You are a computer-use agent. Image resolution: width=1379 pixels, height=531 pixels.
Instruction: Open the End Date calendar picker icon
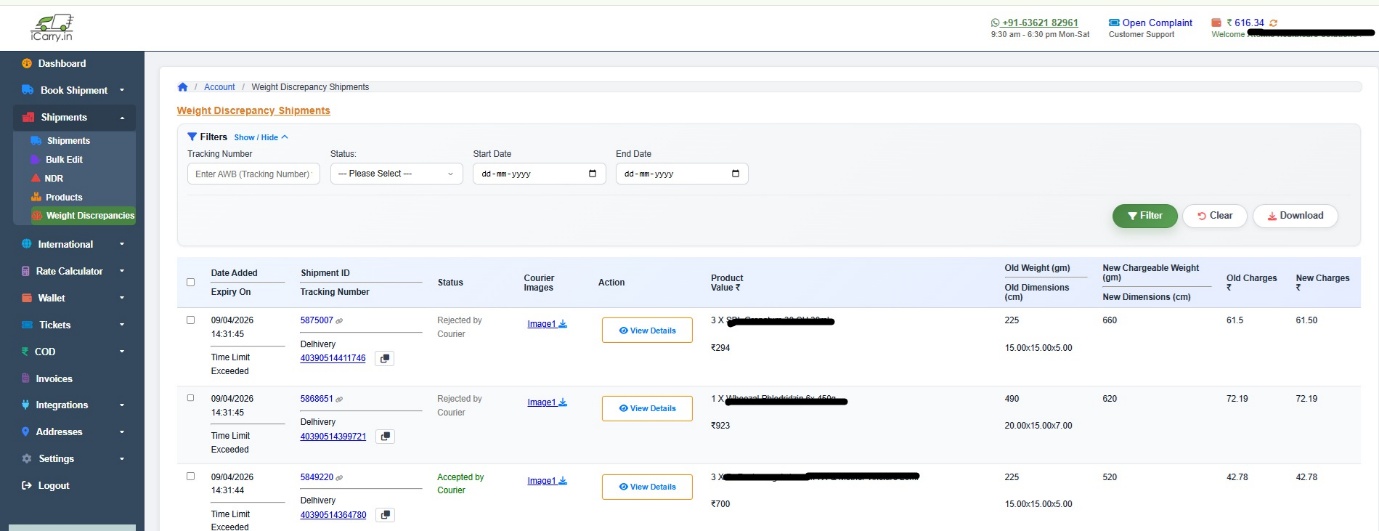point(736,174)
